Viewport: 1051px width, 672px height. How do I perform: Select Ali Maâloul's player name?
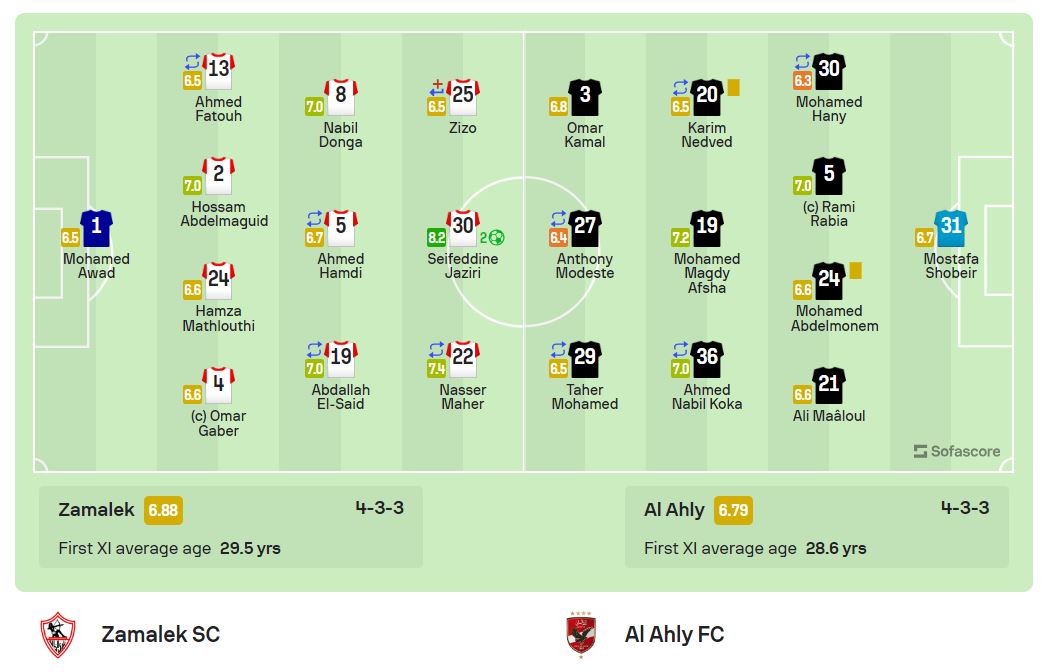point(829,416)
